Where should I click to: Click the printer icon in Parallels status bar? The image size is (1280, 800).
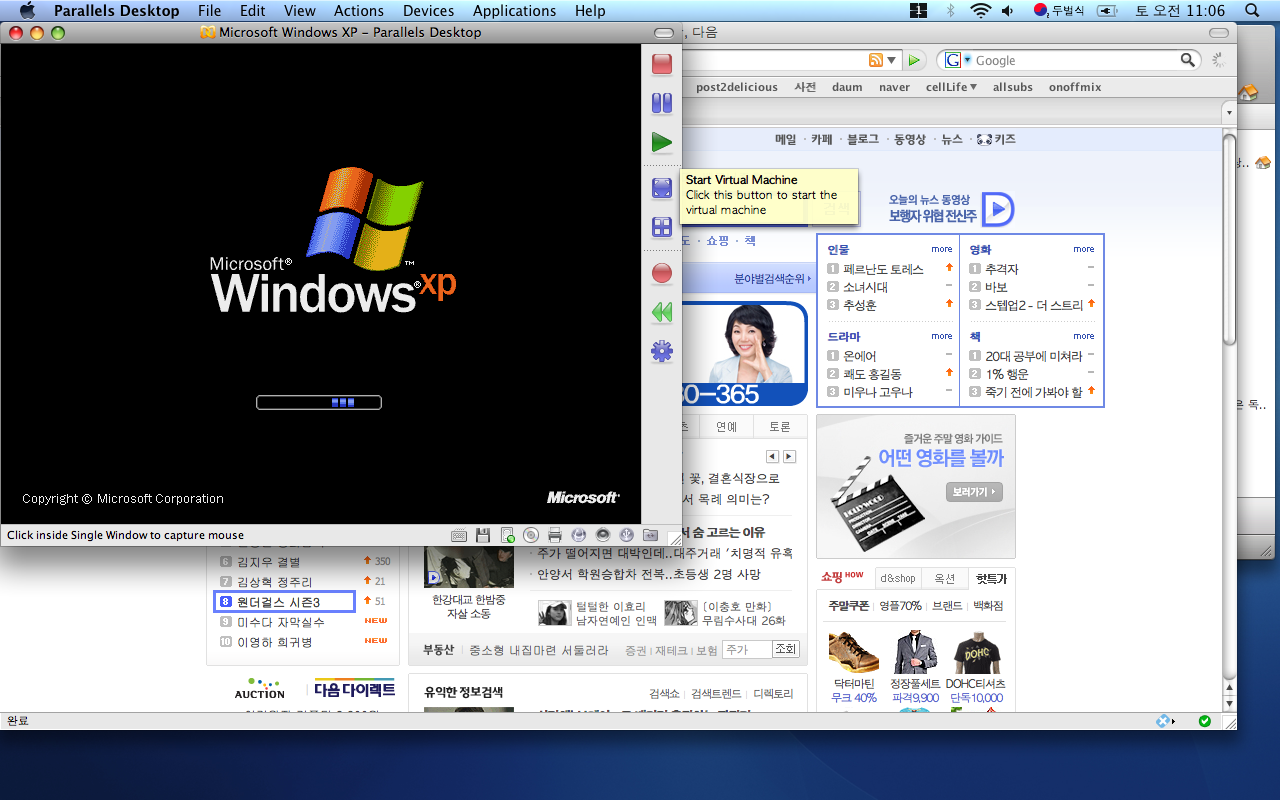pos(555,535)
